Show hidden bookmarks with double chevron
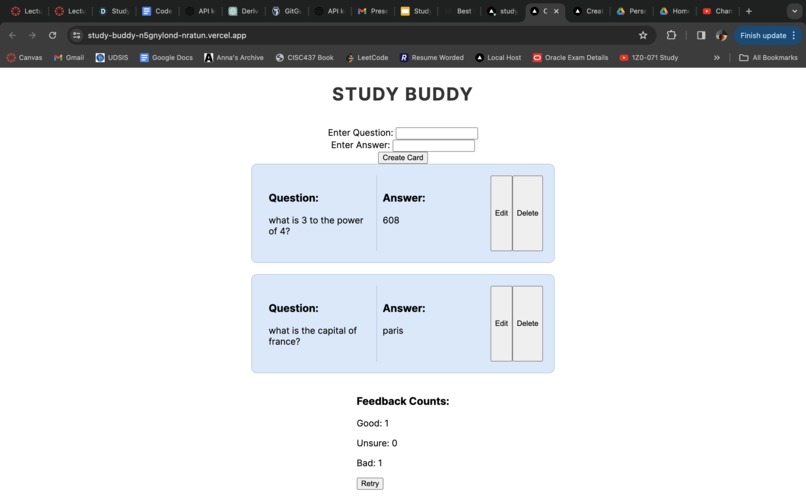The height and width of the screenshot is (504, 806). 717,58
